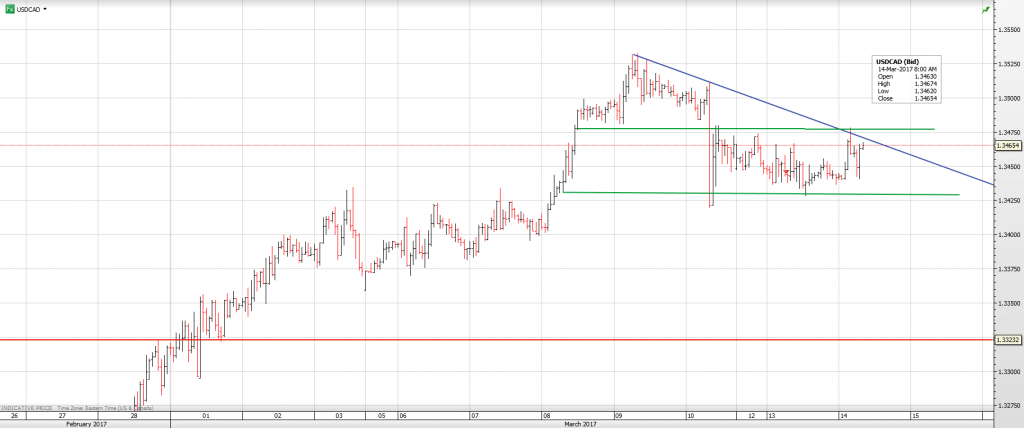Click the 14 date marker on time axis
The height and width of the screenshot is (428, 1024).
843,414
